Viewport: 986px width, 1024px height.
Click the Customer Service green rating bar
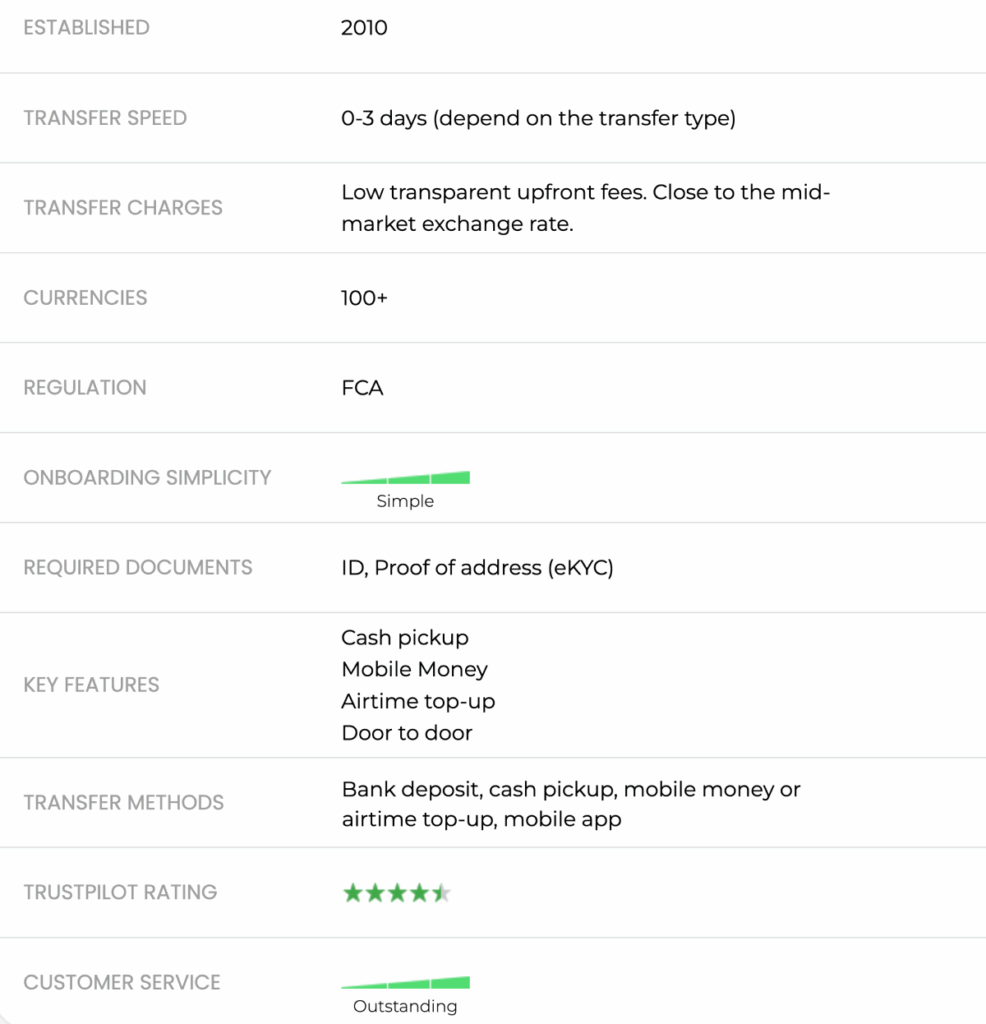405,983
